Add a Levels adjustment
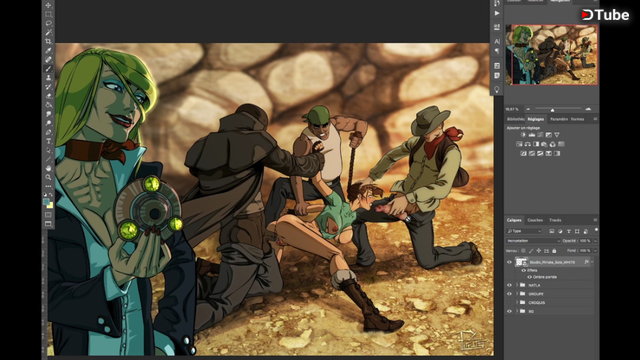The width and height of the screenshot is (640, 360). click(532, 135)
